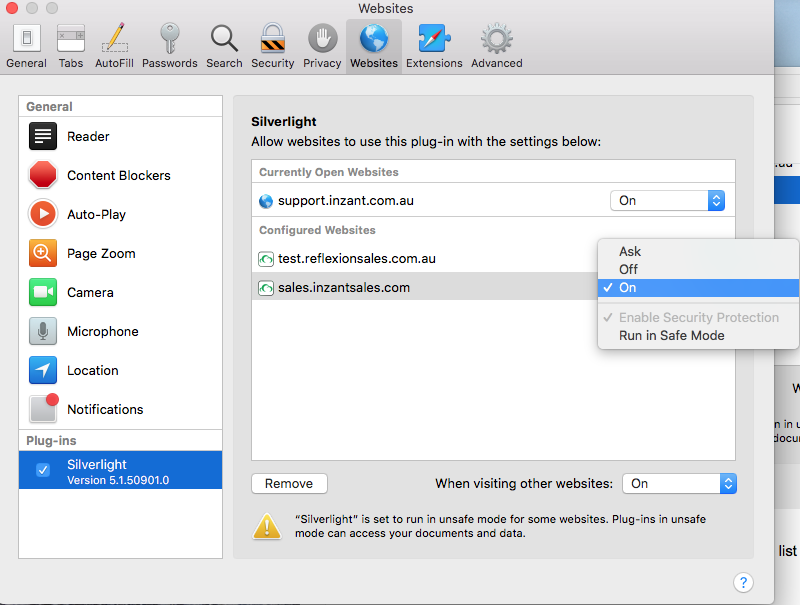Open the help question mark button
The width and height of the screenshot is (800, 605).
(743, 582)
